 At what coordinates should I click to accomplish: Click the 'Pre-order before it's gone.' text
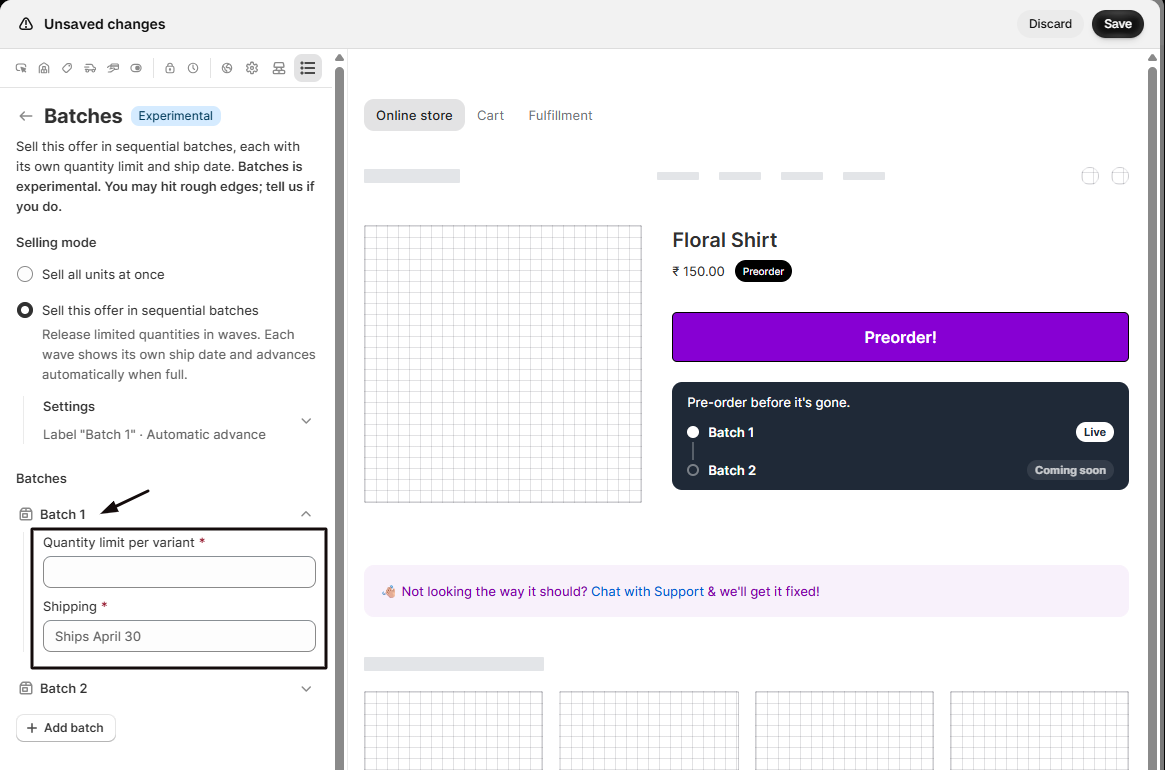pyautogui.click(x=768, y=402)
